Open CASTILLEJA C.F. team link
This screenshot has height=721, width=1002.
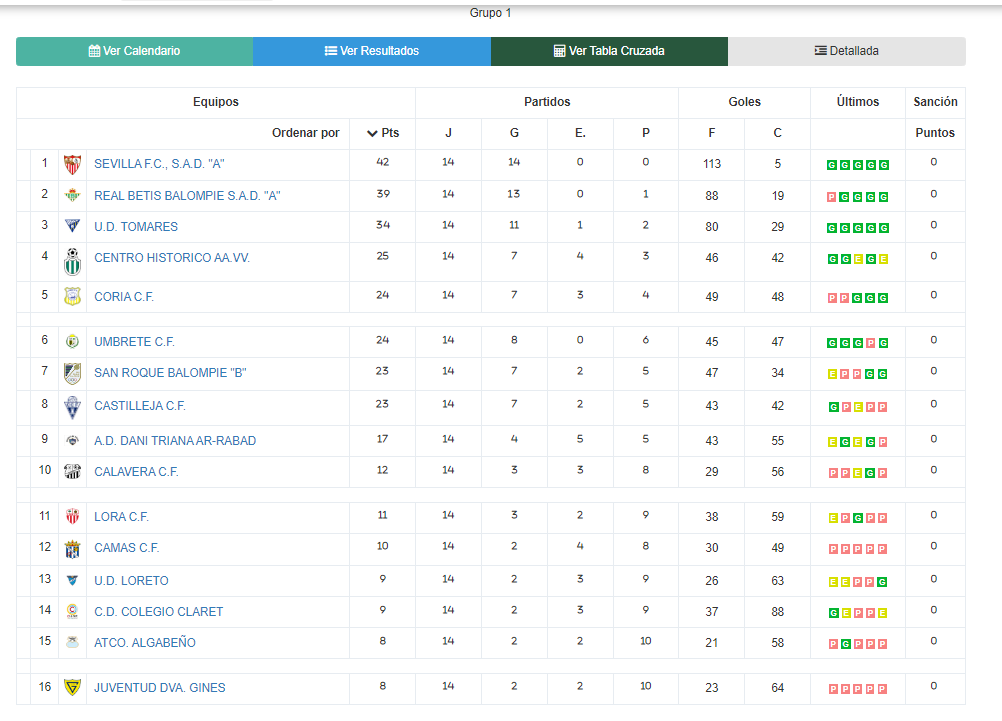click(140, 406)
